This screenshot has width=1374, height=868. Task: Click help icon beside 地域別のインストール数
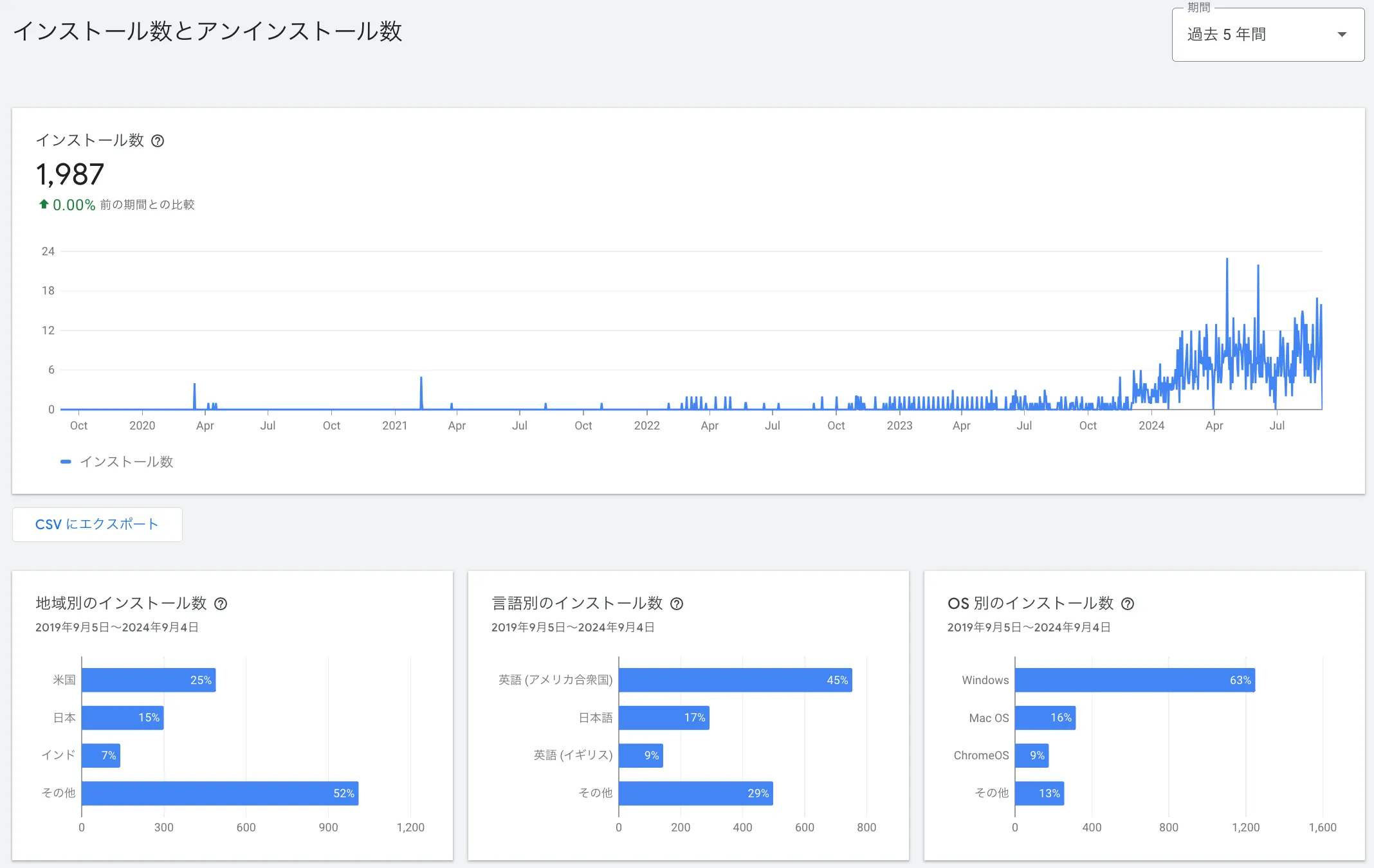click(x=221, y=604)
